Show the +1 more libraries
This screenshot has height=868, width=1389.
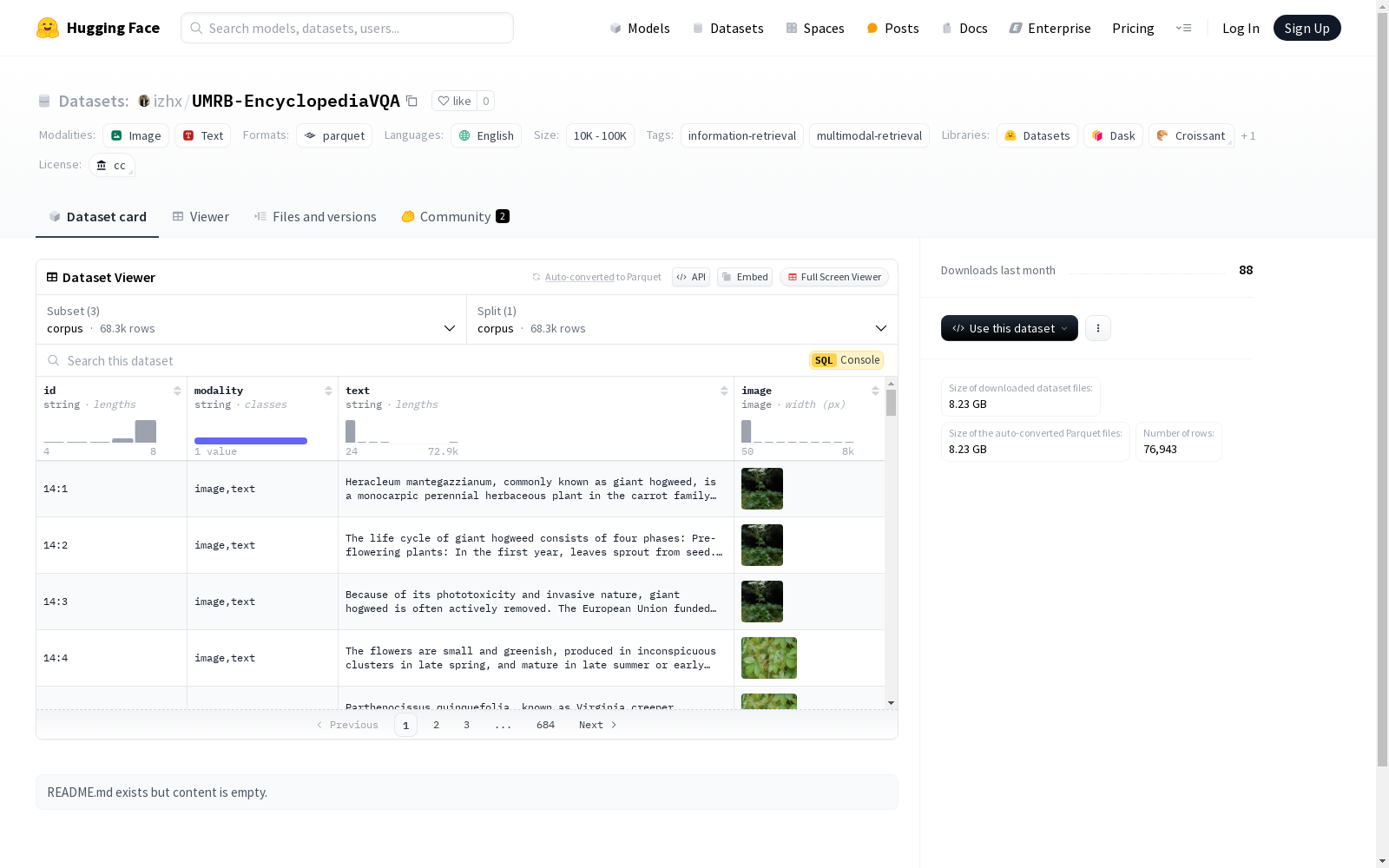(1248, 135)
